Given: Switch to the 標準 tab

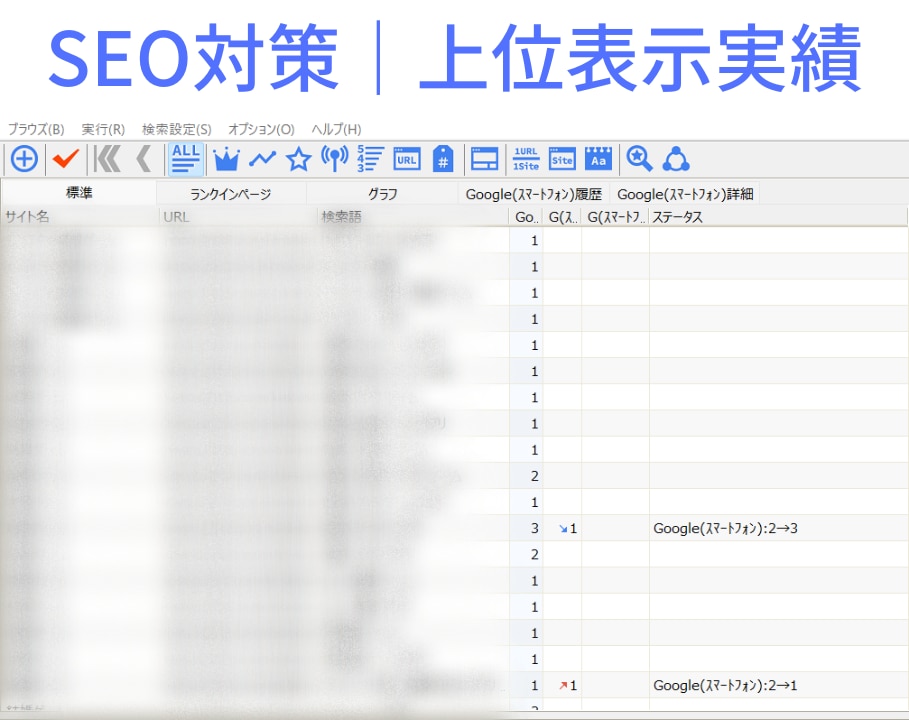Looking at the screenshot, I should pos(79,192).
